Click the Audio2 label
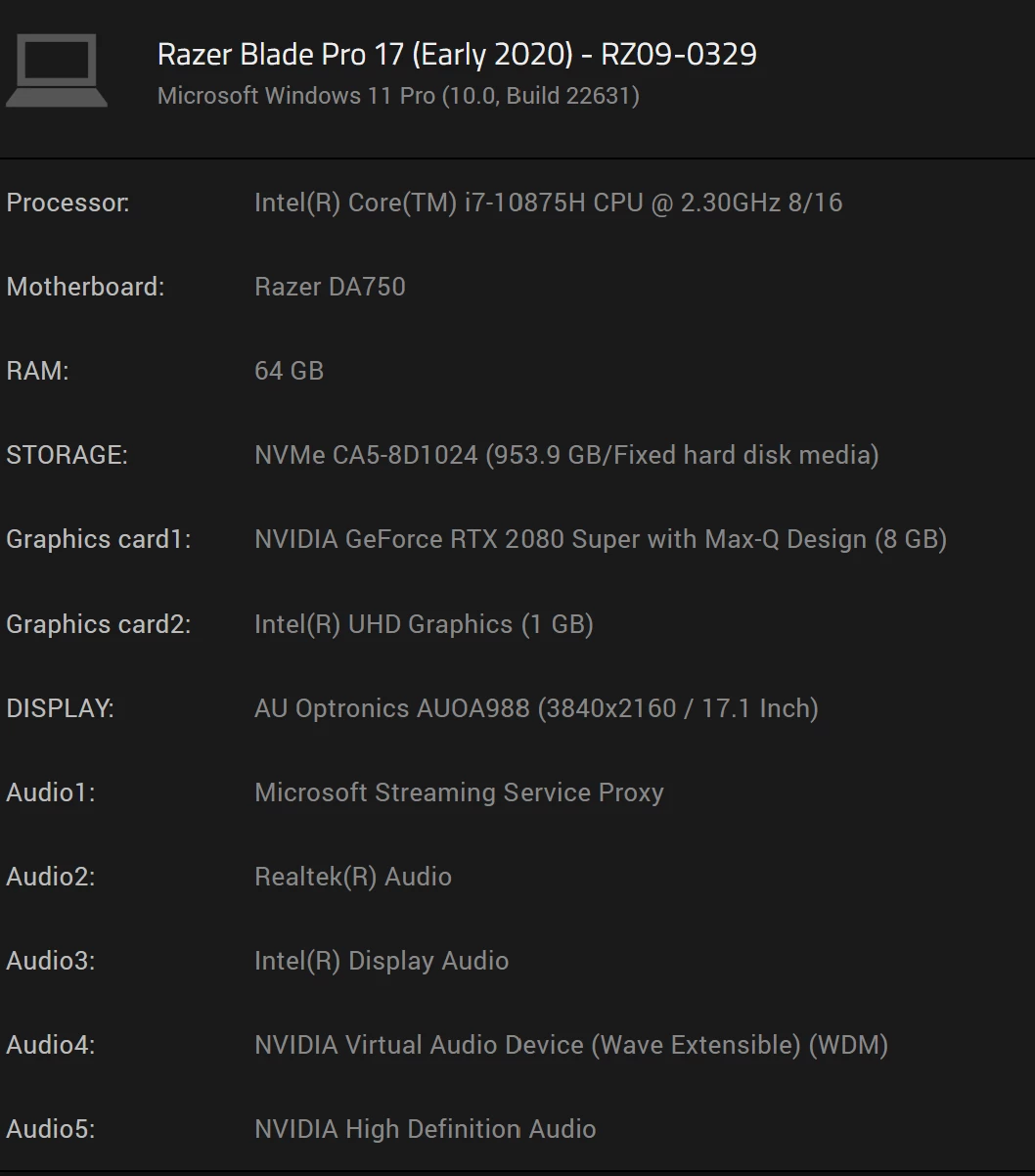 51,877
